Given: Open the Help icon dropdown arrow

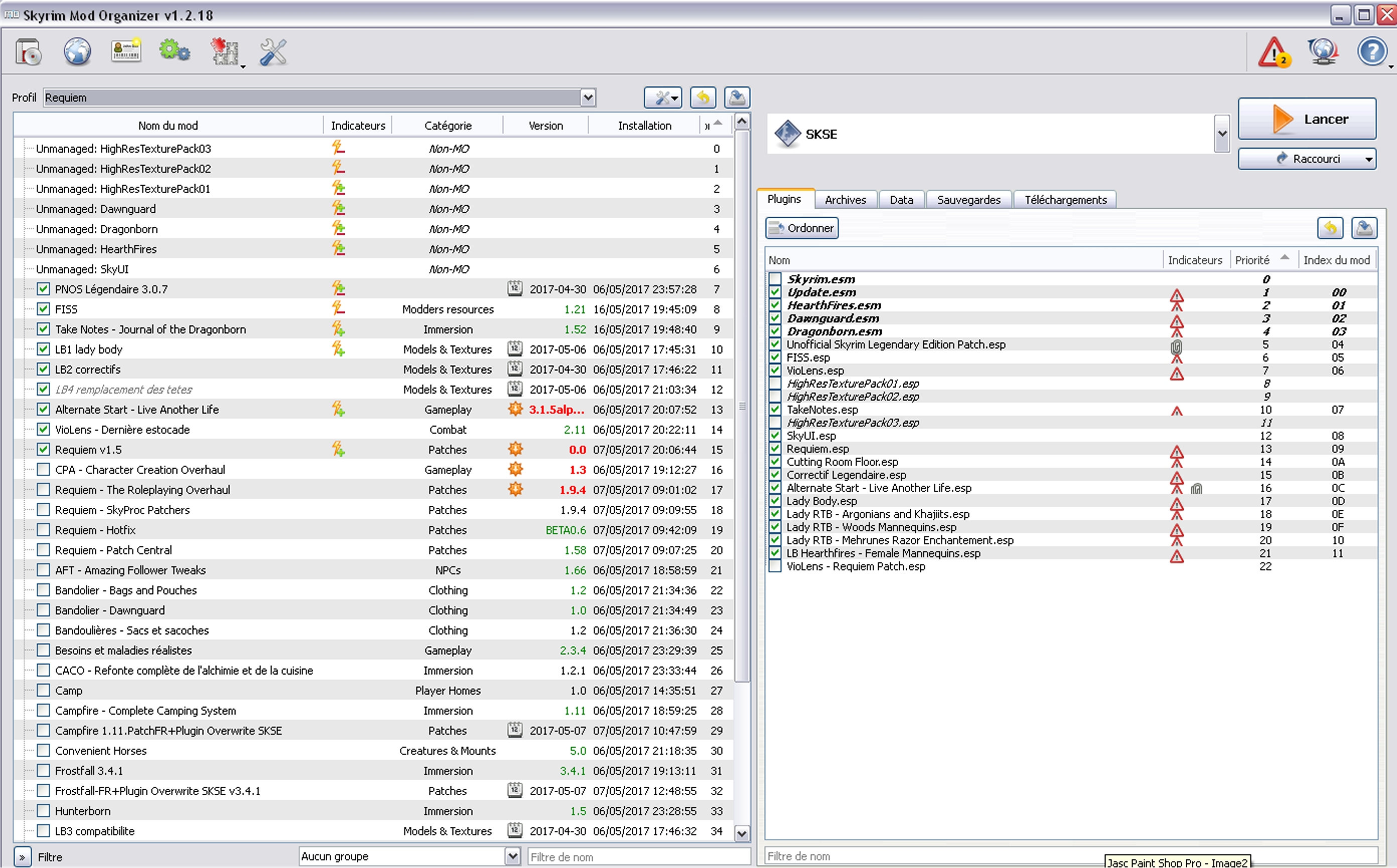Looking at the screenshot, I should 1390,67.
